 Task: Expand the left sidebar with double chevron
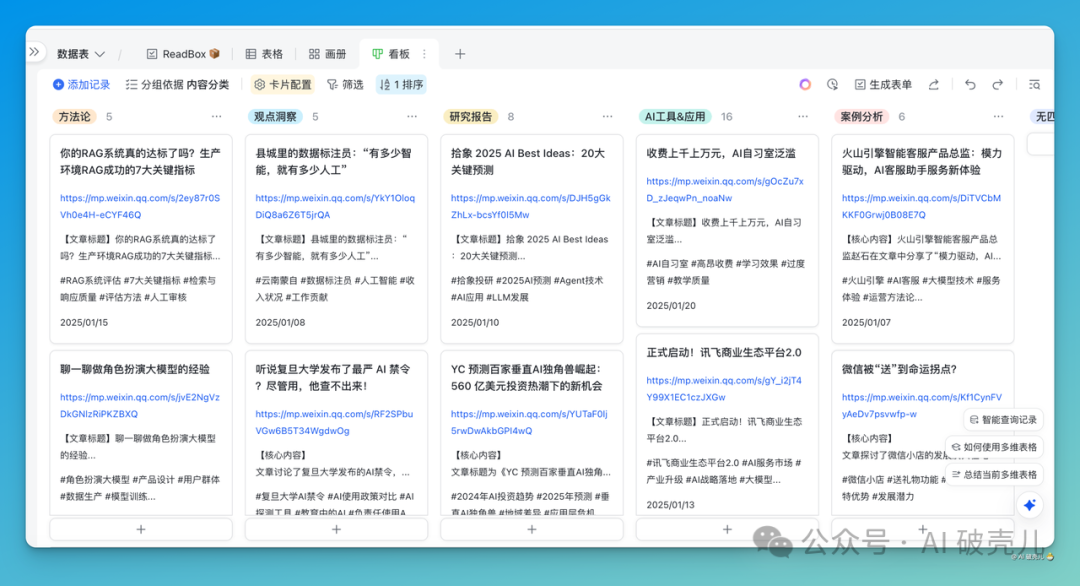pyautogui.click(x=35, y=52)
